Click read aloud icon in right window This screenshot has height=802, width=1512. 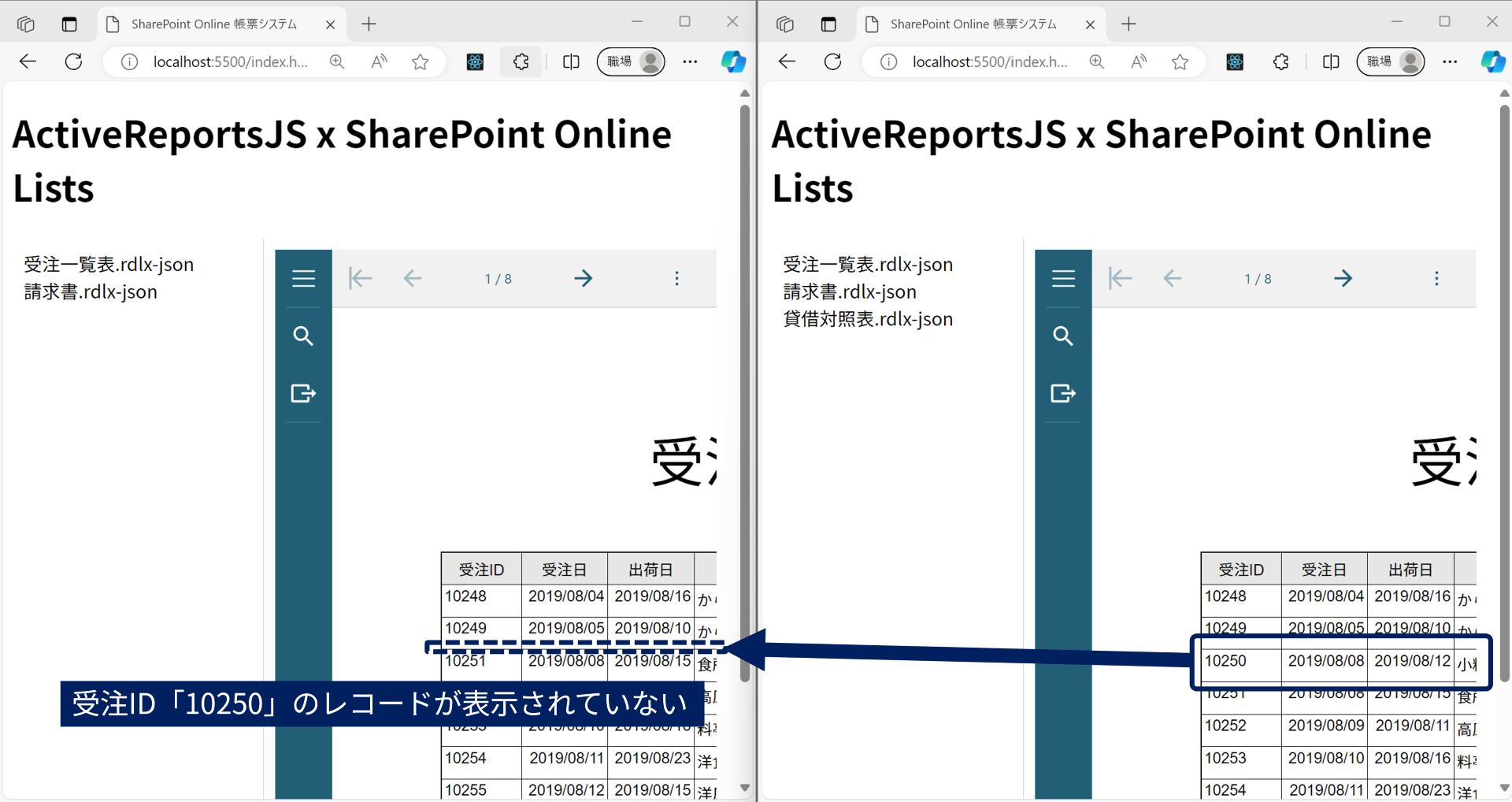[x=1139, y=61]
